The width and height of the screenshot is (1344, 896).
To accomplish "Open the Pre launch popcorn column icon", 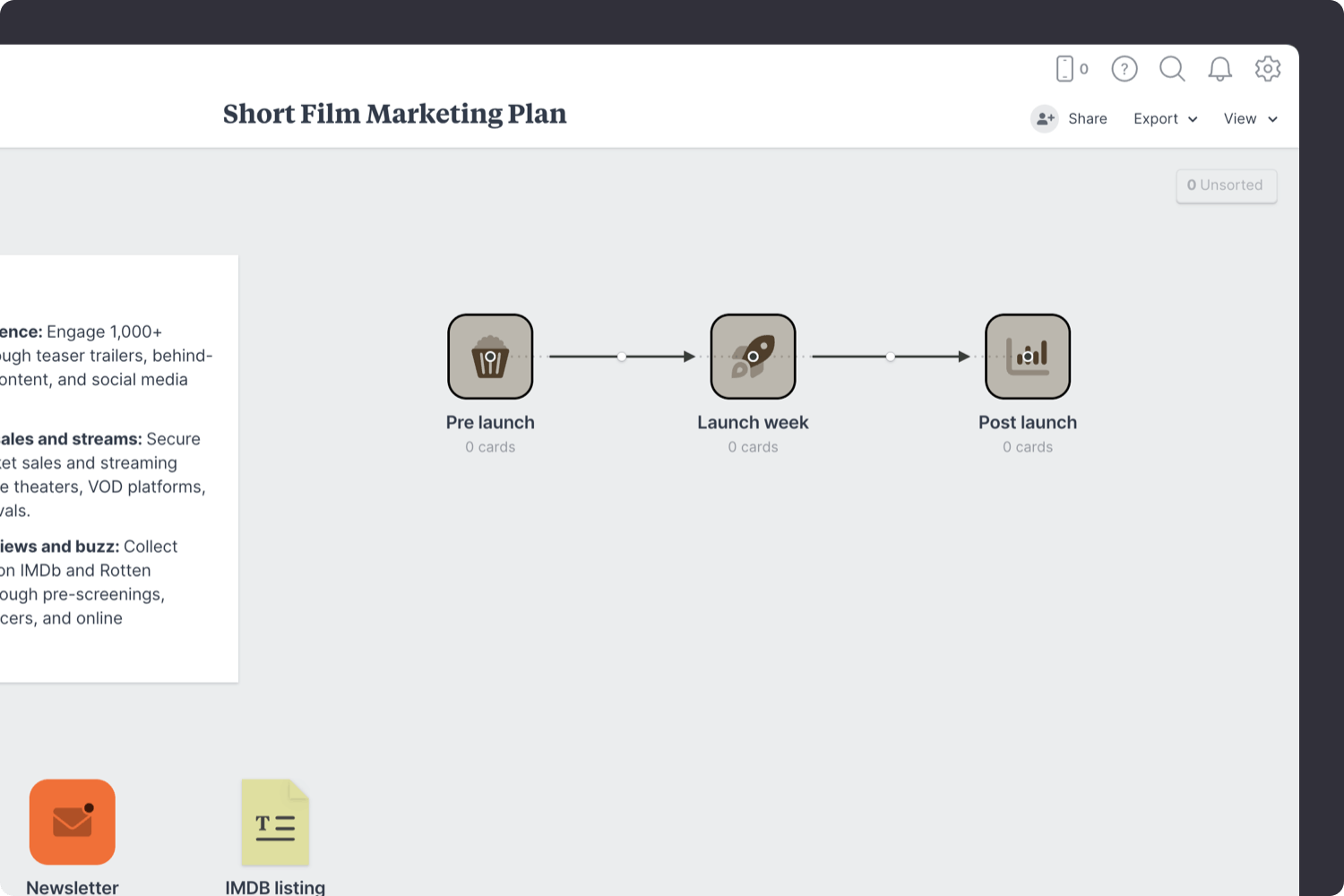I will point(490,356).
